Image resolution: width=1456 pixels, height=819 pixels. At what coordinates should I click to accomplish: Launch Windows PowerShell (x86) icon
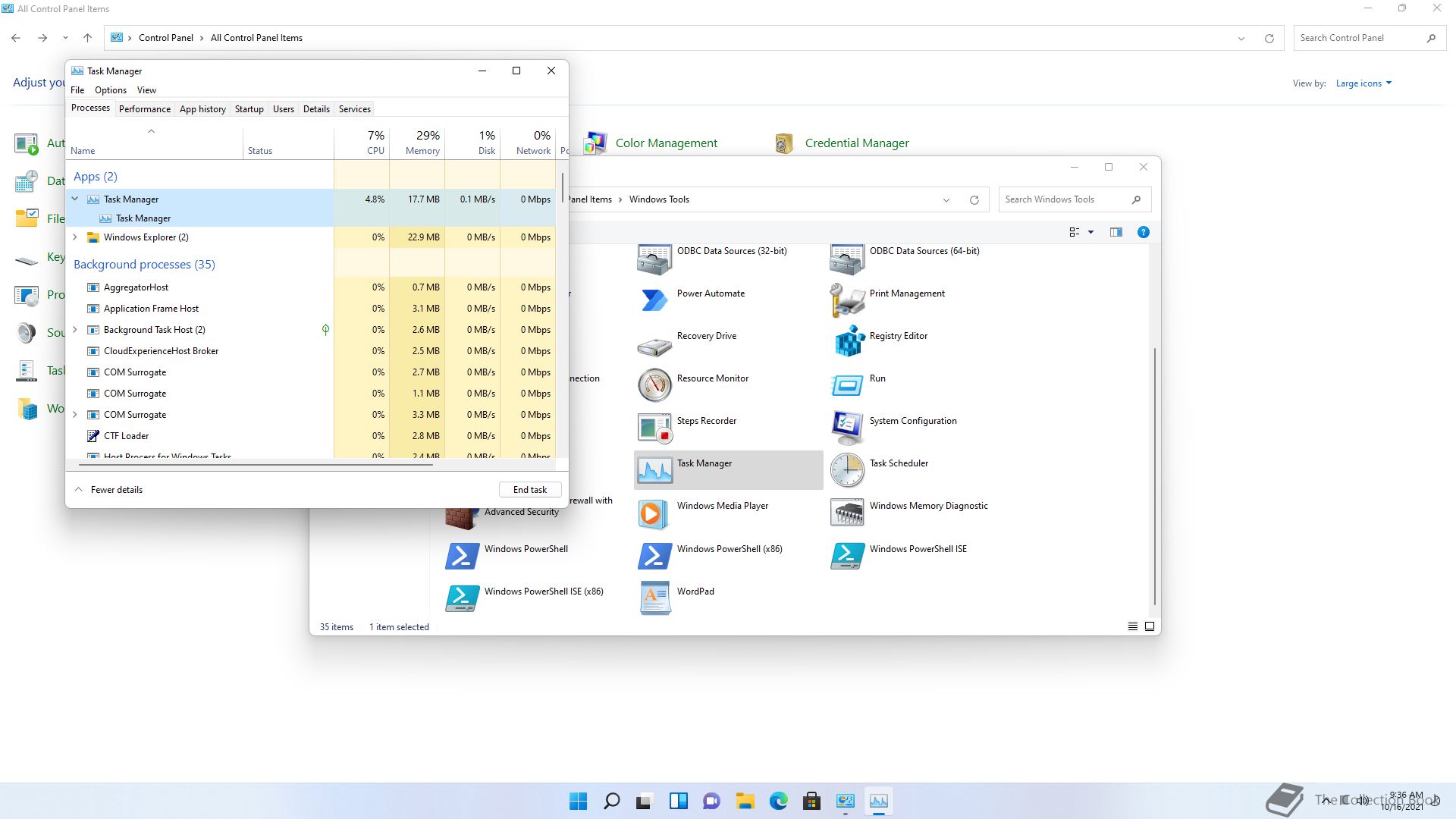click(654, 556)
